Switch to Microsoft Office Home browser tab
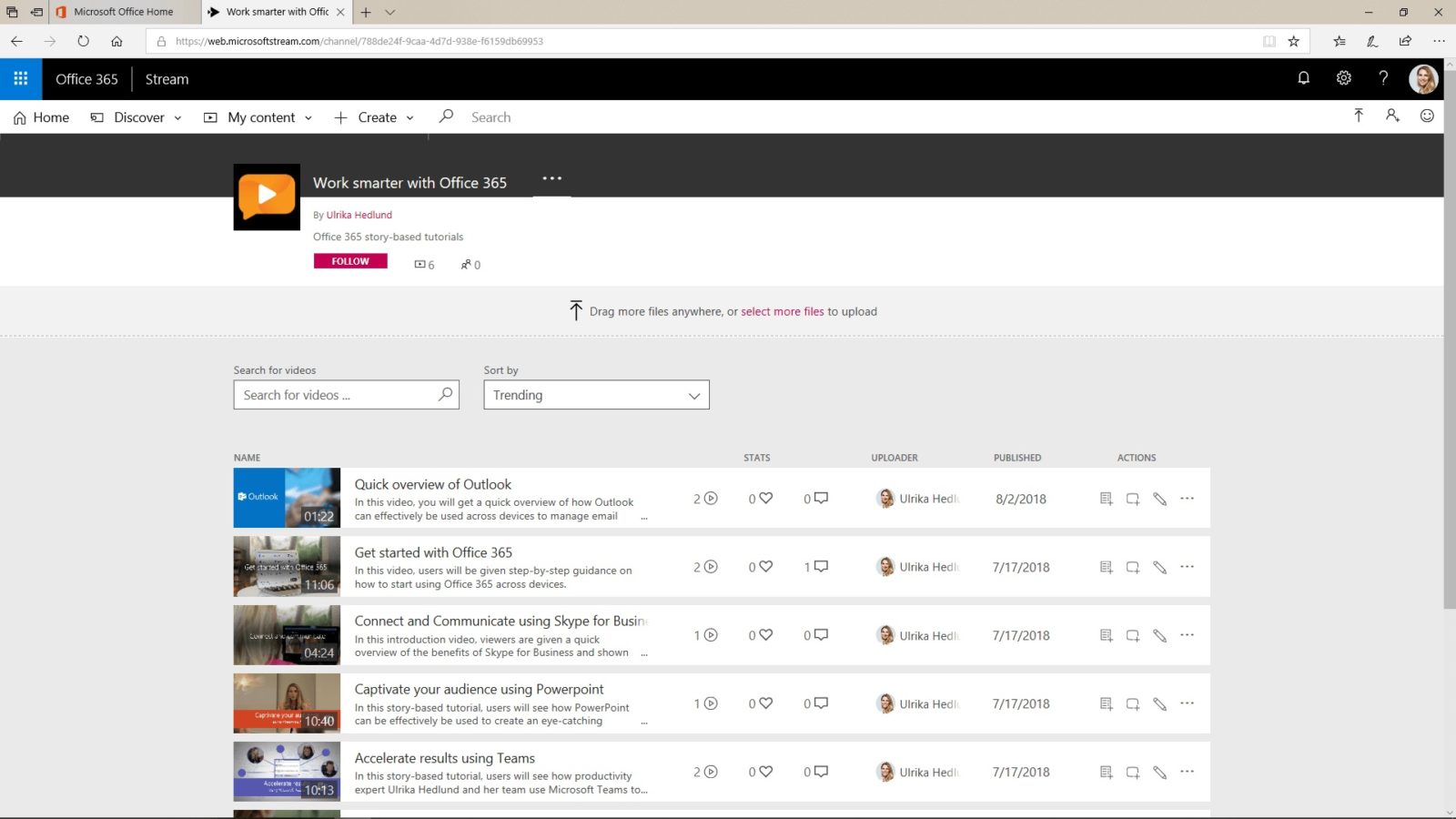This screenshot has width=1456, height=819. point(123,12)
